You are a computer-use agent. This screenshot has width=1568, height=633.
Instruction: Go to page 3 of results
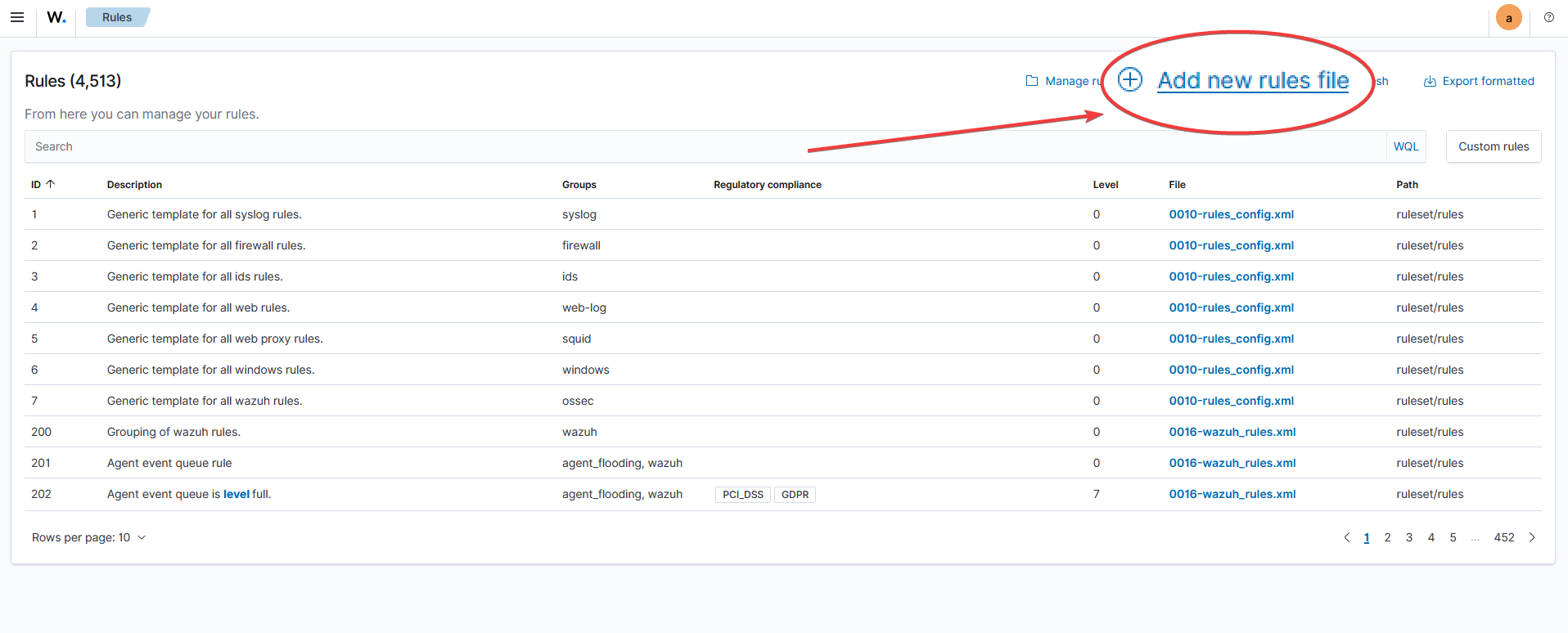pos(1409,537)
